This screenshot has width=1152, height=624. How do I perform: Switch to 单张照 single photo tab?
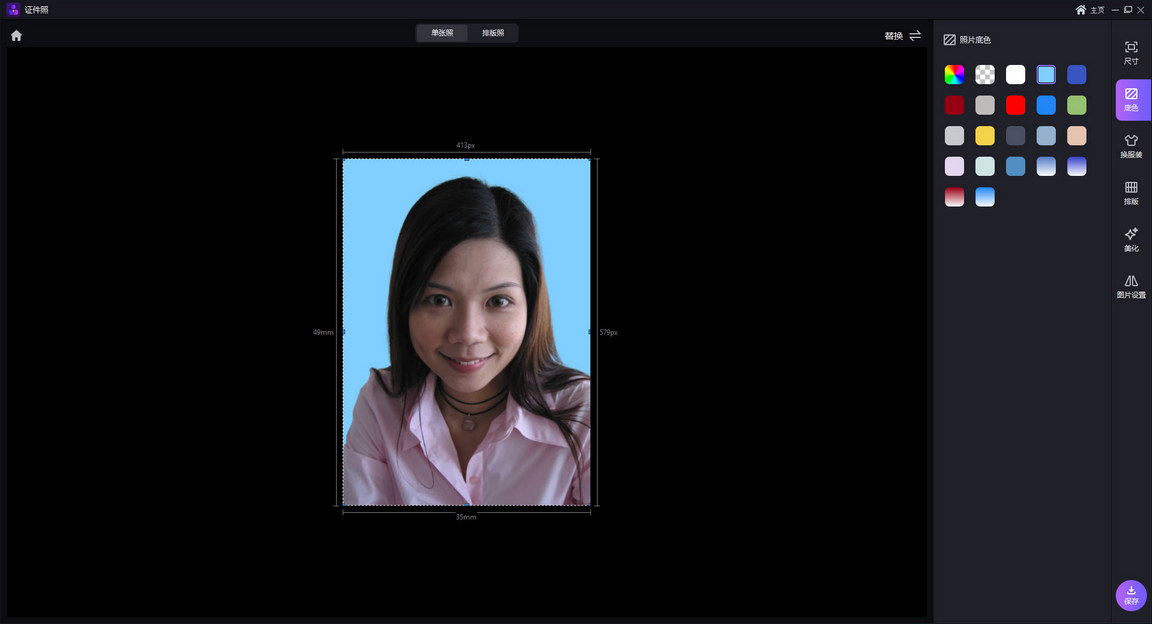coord(442,33)
